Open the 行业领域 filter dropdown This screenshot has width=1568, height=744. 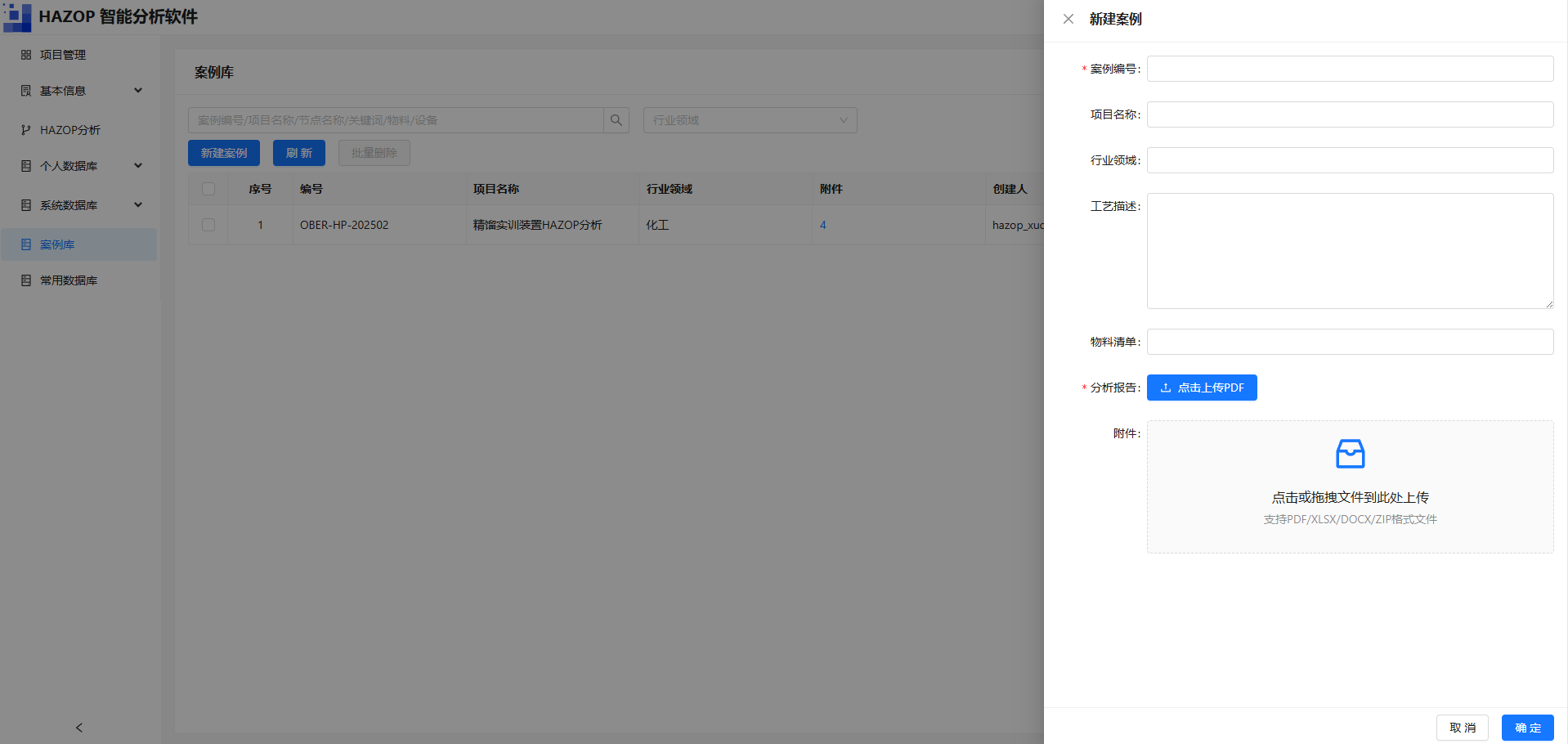[x=750, y=120]
